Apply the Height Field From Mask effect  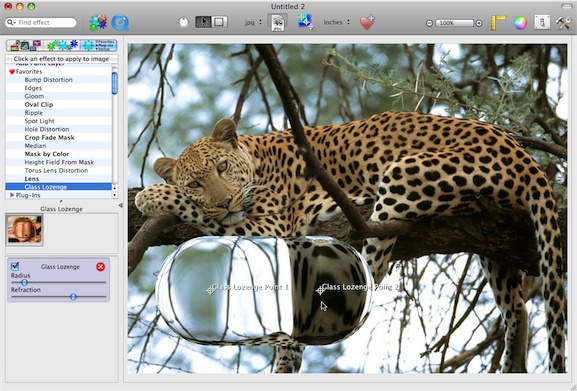pyautogui.click(x=59, y=162)
